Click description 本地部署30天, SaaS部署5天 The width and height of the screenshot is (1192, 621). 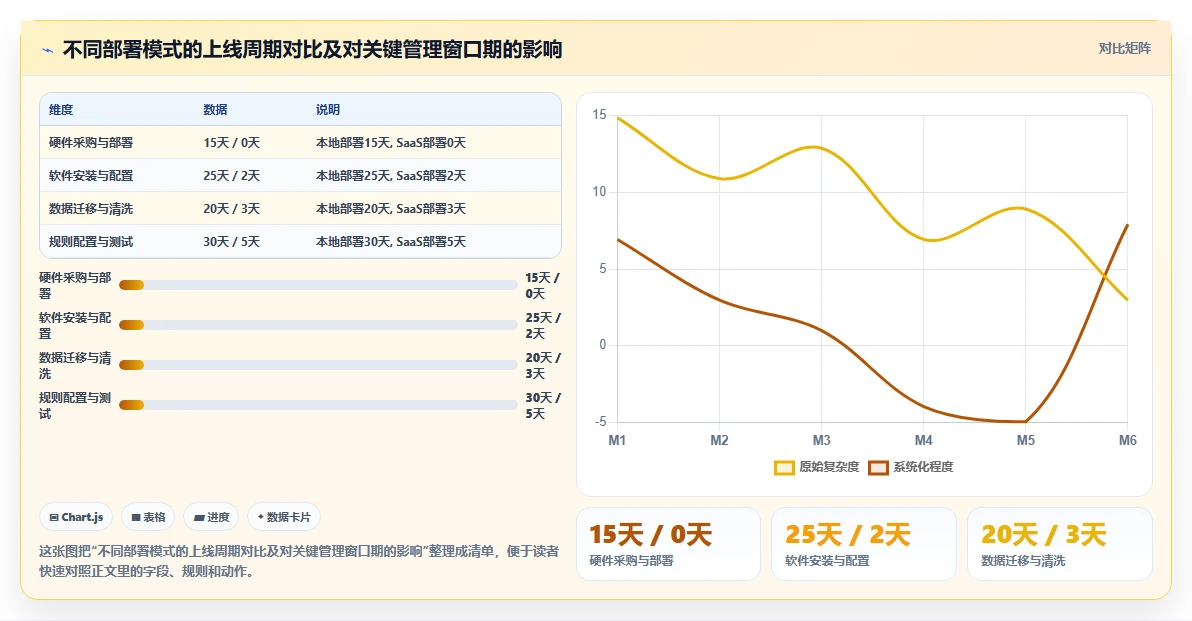coord(391,242)
